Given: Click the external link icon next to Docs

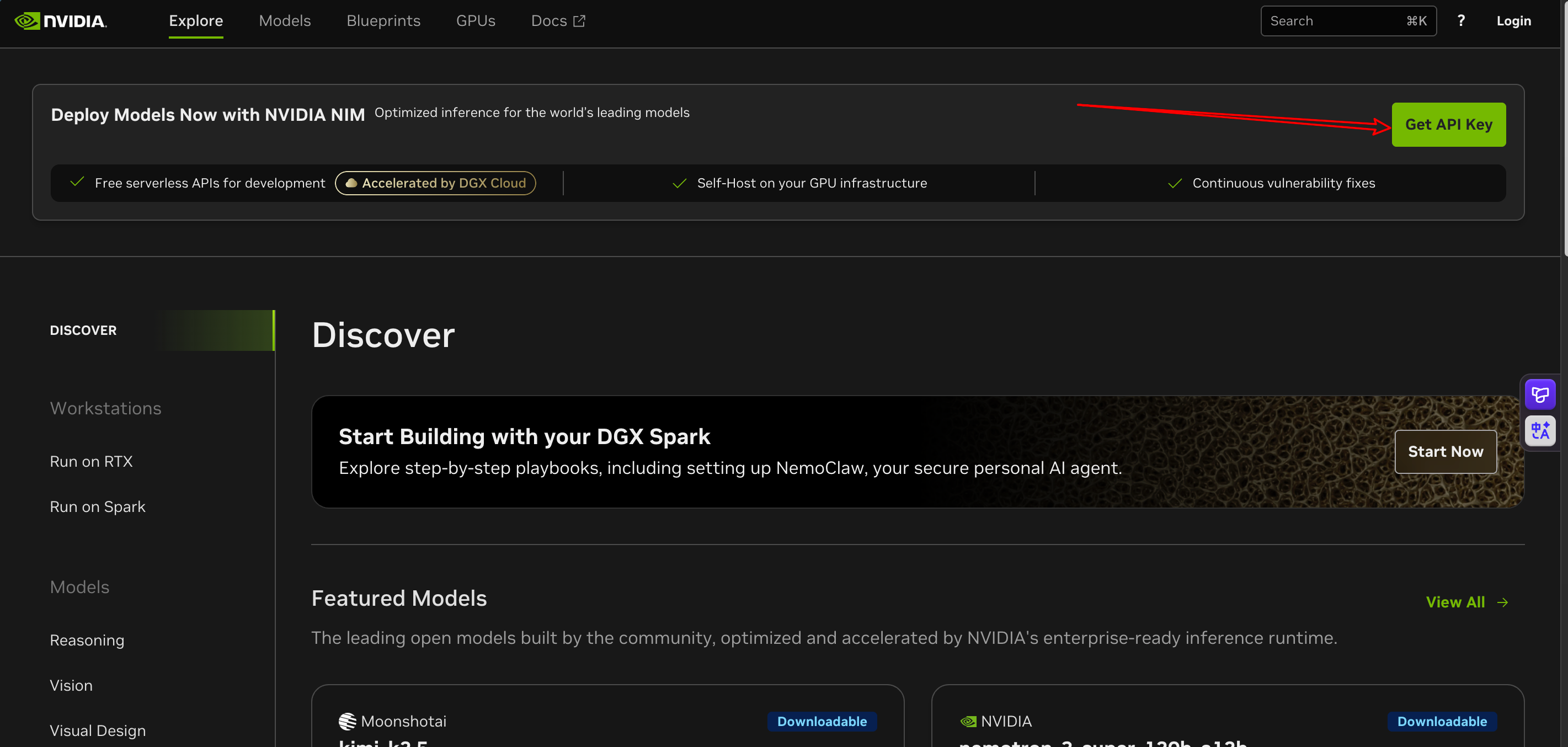Looking at the screenshot, I should coord(579,21).
